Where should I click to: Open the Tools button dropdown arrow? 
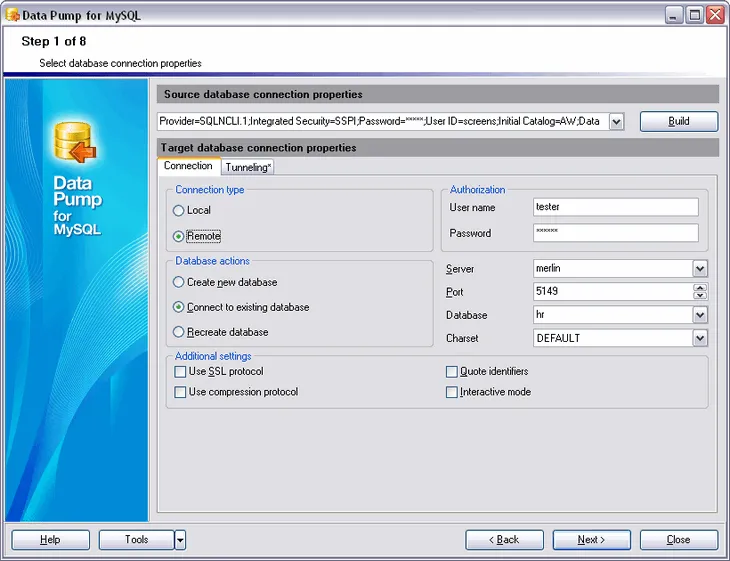tap(180, 540)
